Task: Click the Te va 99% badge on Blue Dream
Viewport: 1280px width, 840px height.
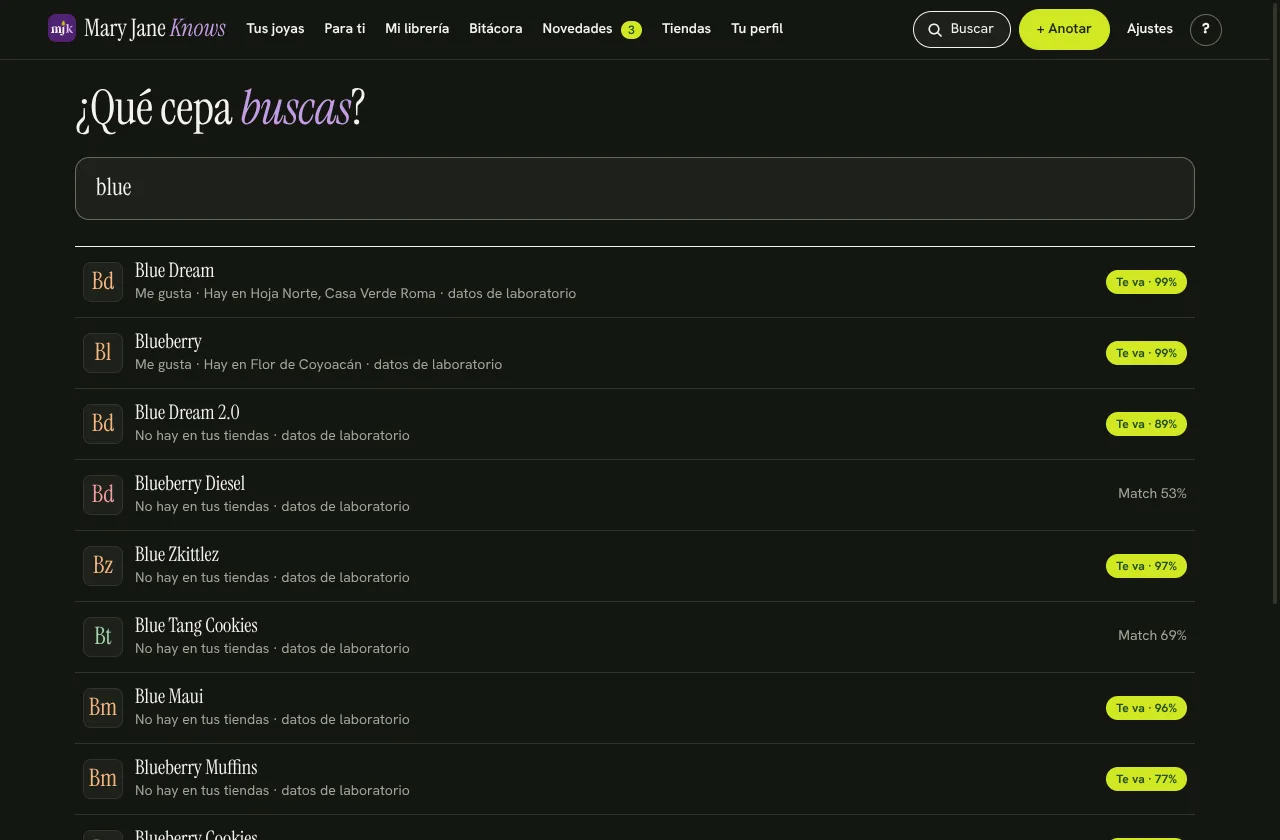Action: (x=1146, y=282)
